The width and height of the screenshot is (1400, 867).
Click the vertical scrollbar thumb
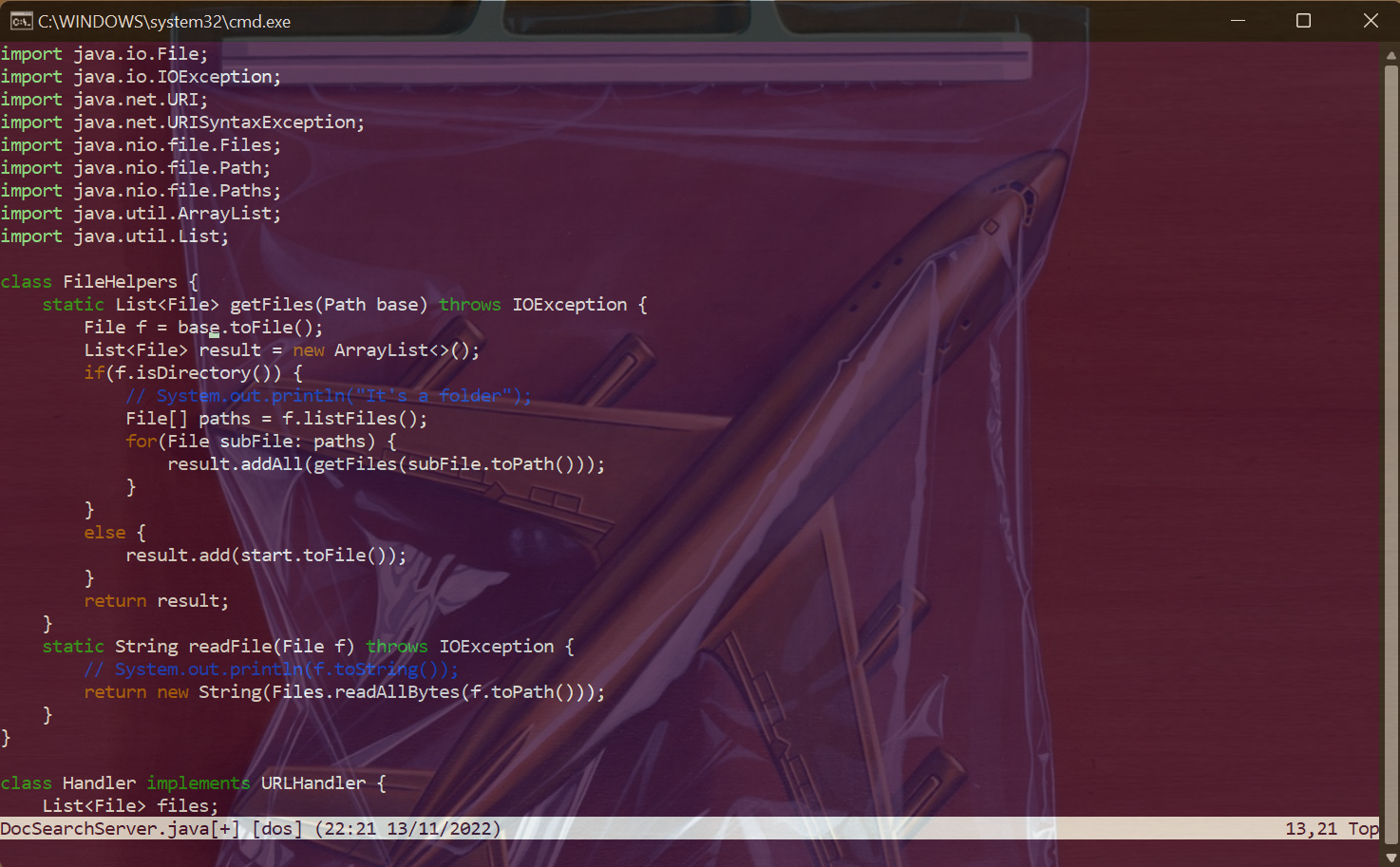click(x=1391, y=446)
